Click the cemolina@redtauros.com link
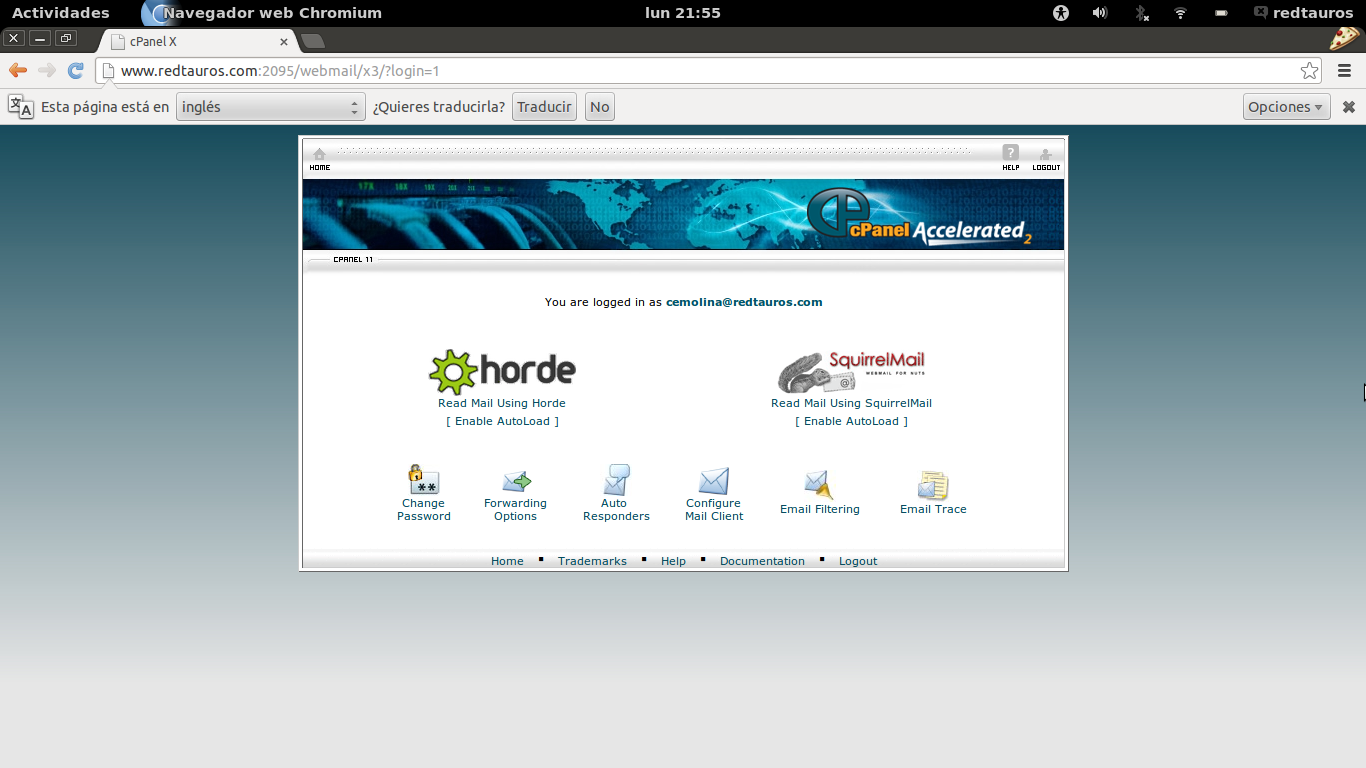This screenshot has height=768, width=1366. point(744,302)
